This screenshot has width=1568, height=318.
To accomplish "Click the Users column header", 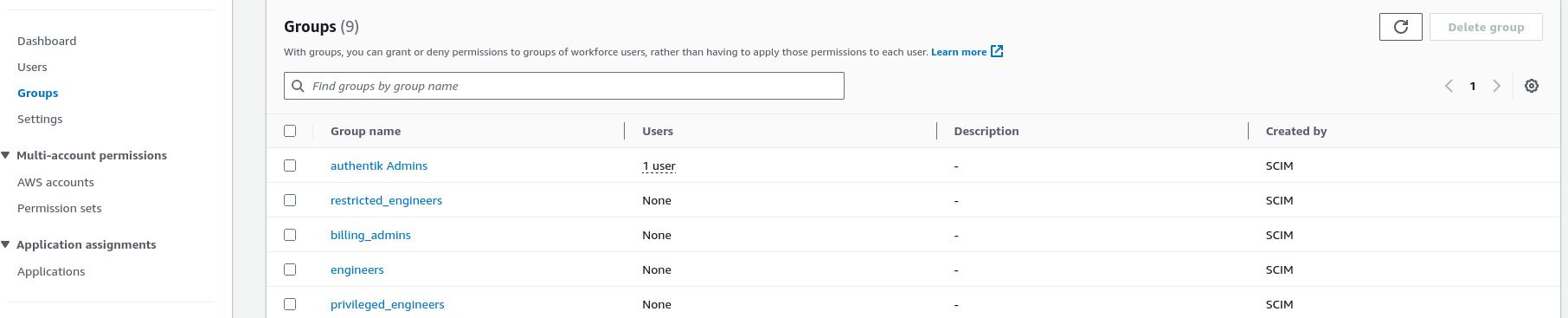I will coord(658,131).
